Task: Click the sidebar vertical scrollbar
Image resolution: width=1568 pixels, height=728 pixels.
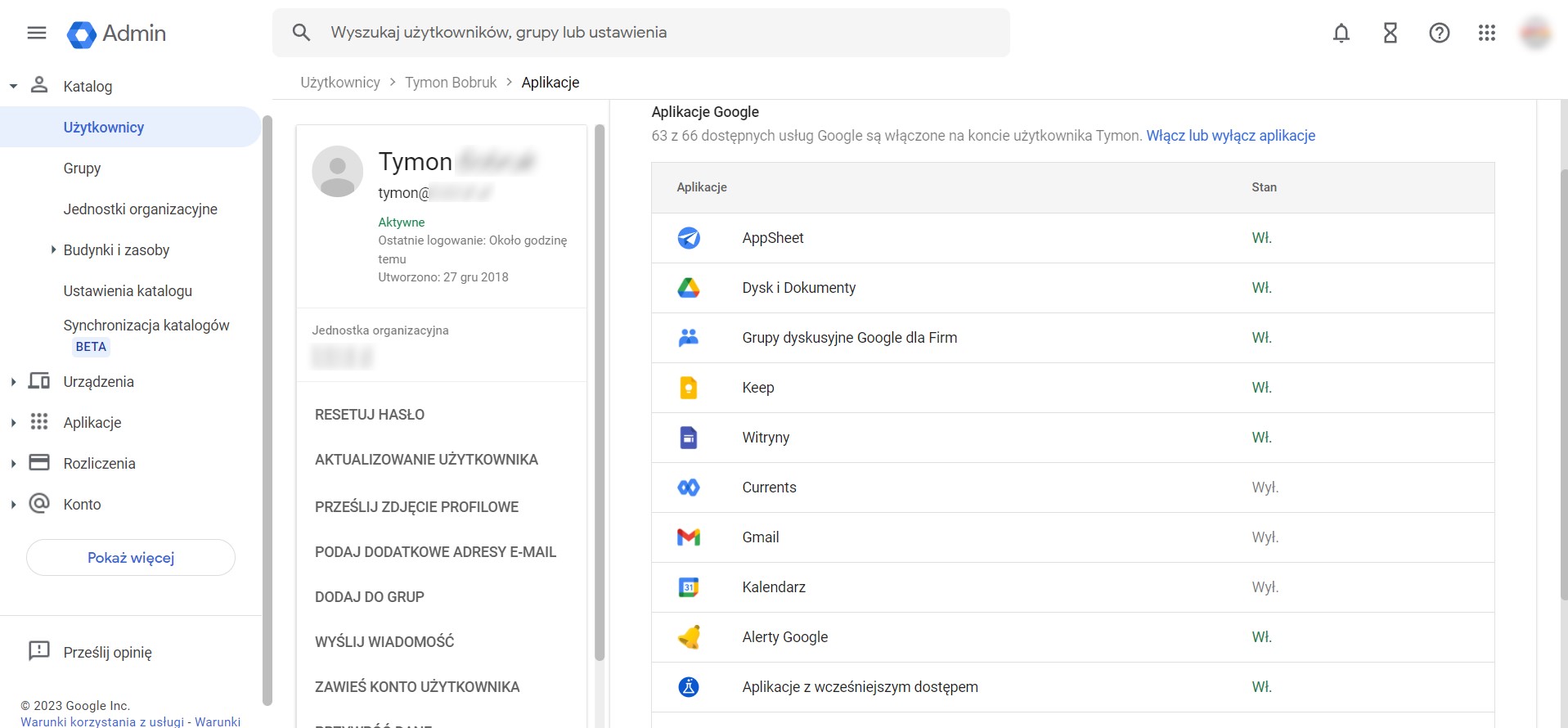Action: pyautogui.click(x=267, y=409)
